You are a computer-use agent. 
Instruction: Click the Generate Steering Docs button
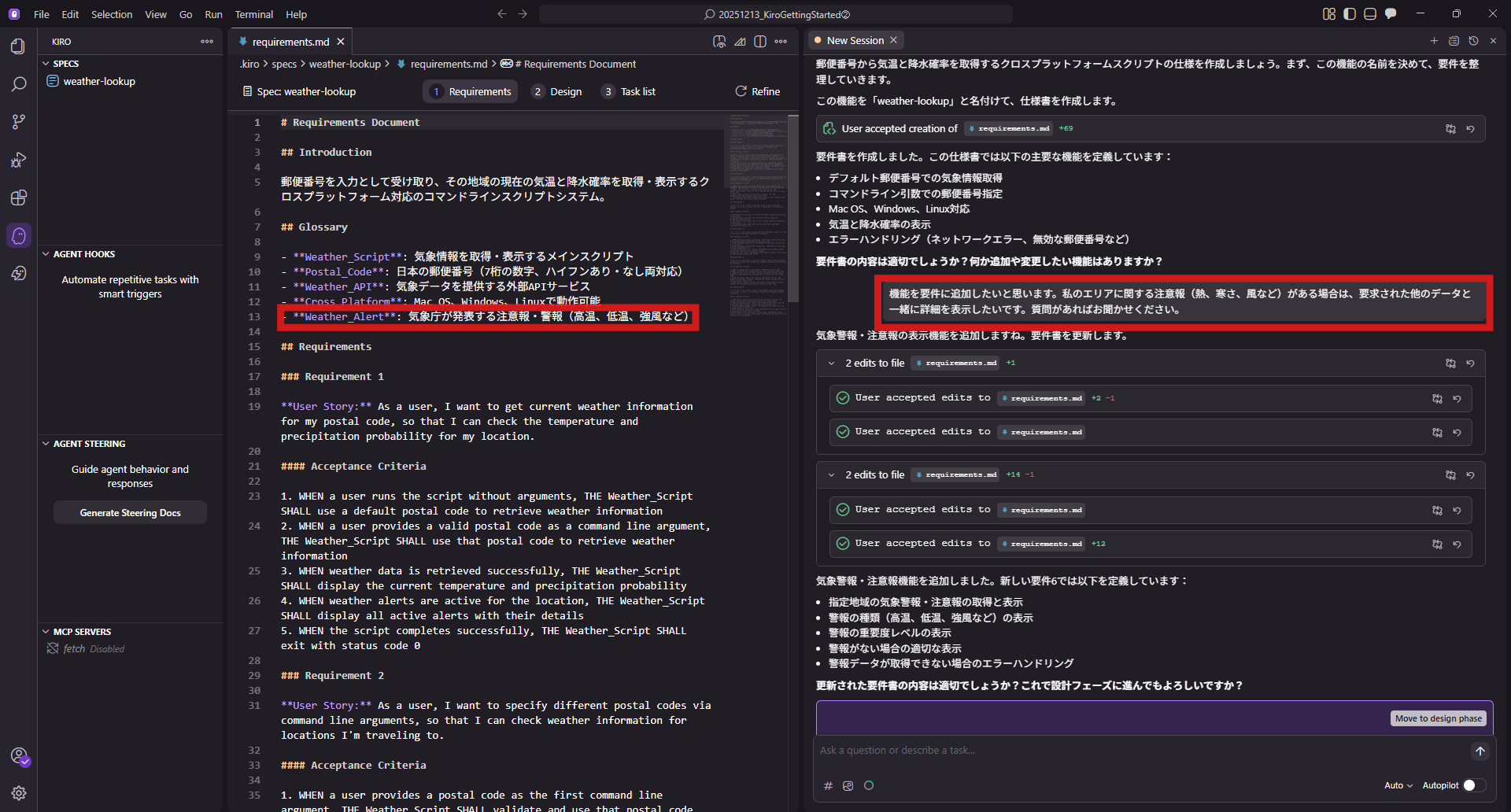(130, 513)
